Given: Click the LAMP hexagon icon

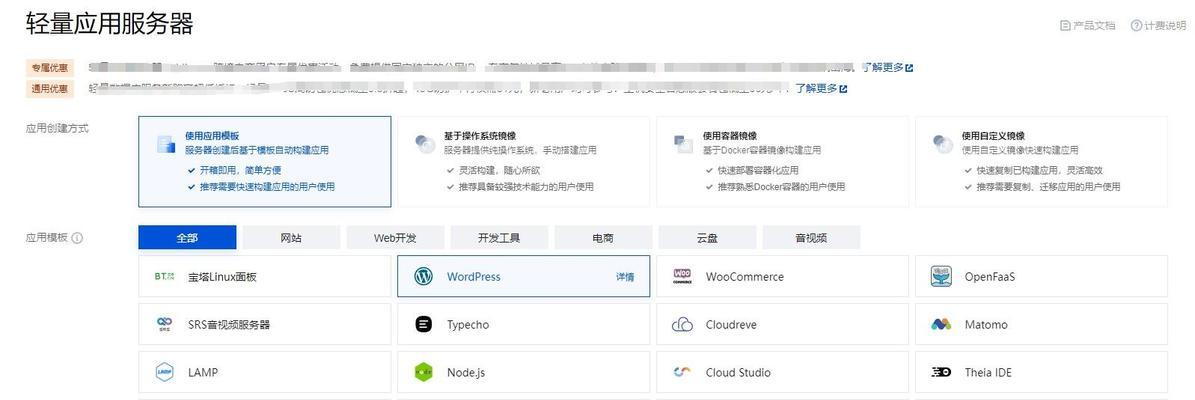Looking at the screenshot, I should pyautogui.click(x=164, y=373).
